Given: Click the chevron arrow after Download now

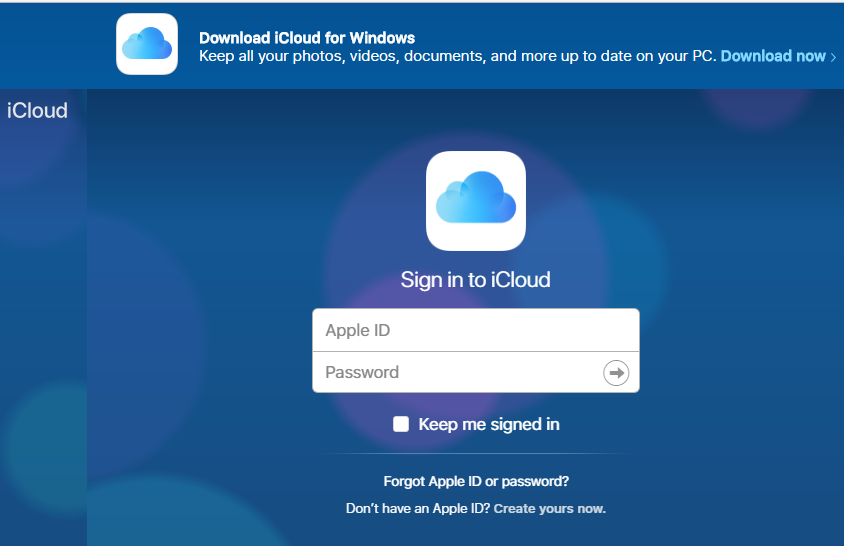Looking at the screenshot, I should pos(833,57).
